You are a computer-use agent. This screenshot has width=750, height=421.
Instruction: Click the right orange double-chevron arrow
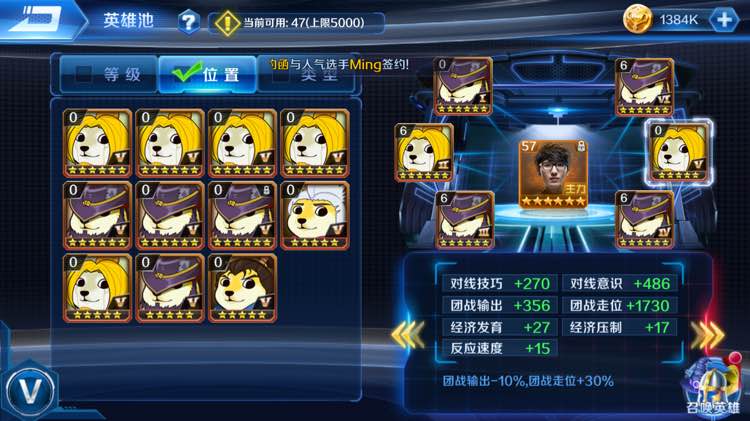point(707,334)
